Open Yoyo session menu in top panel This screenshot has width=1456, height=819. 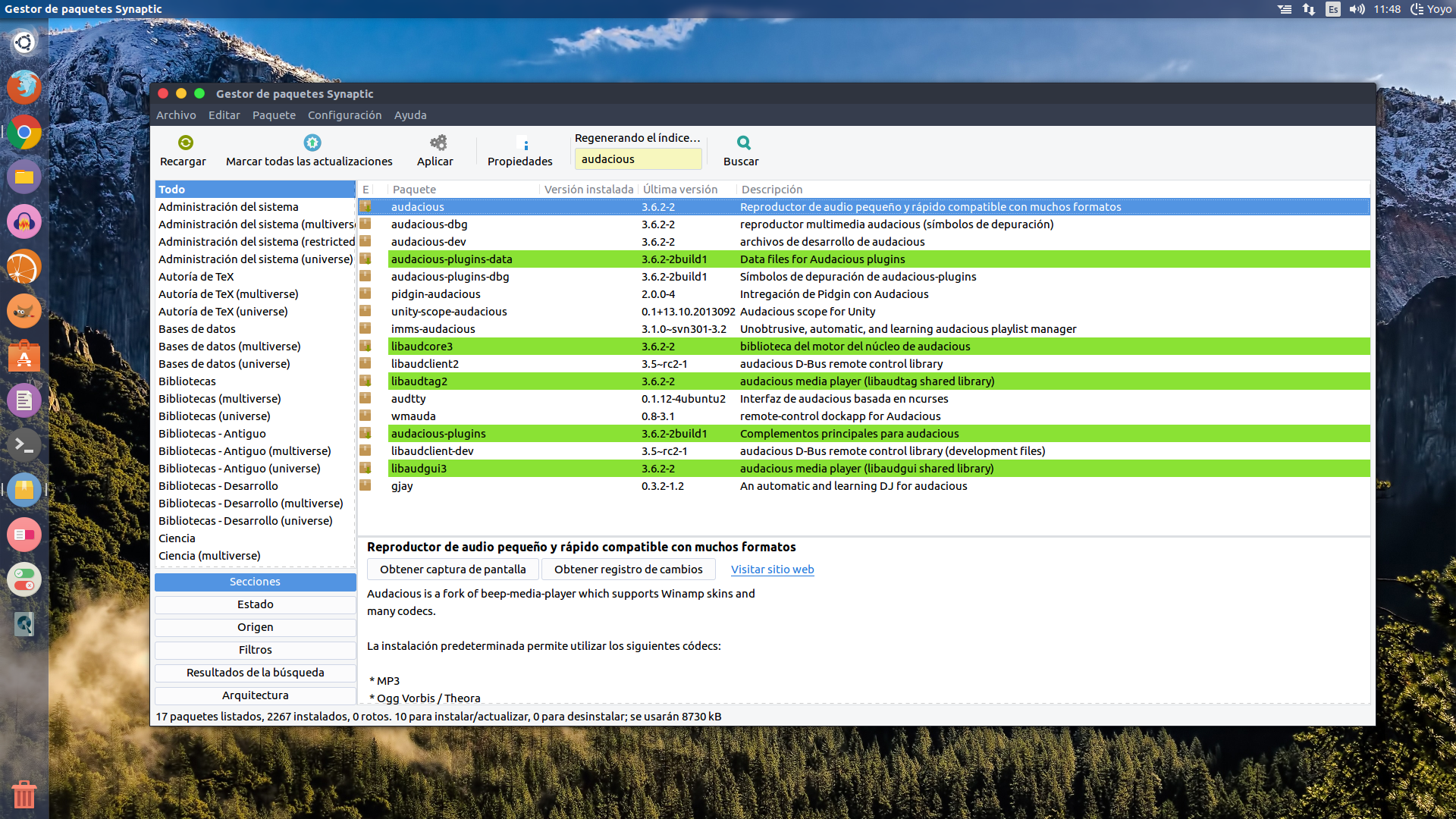[1431, 9]
